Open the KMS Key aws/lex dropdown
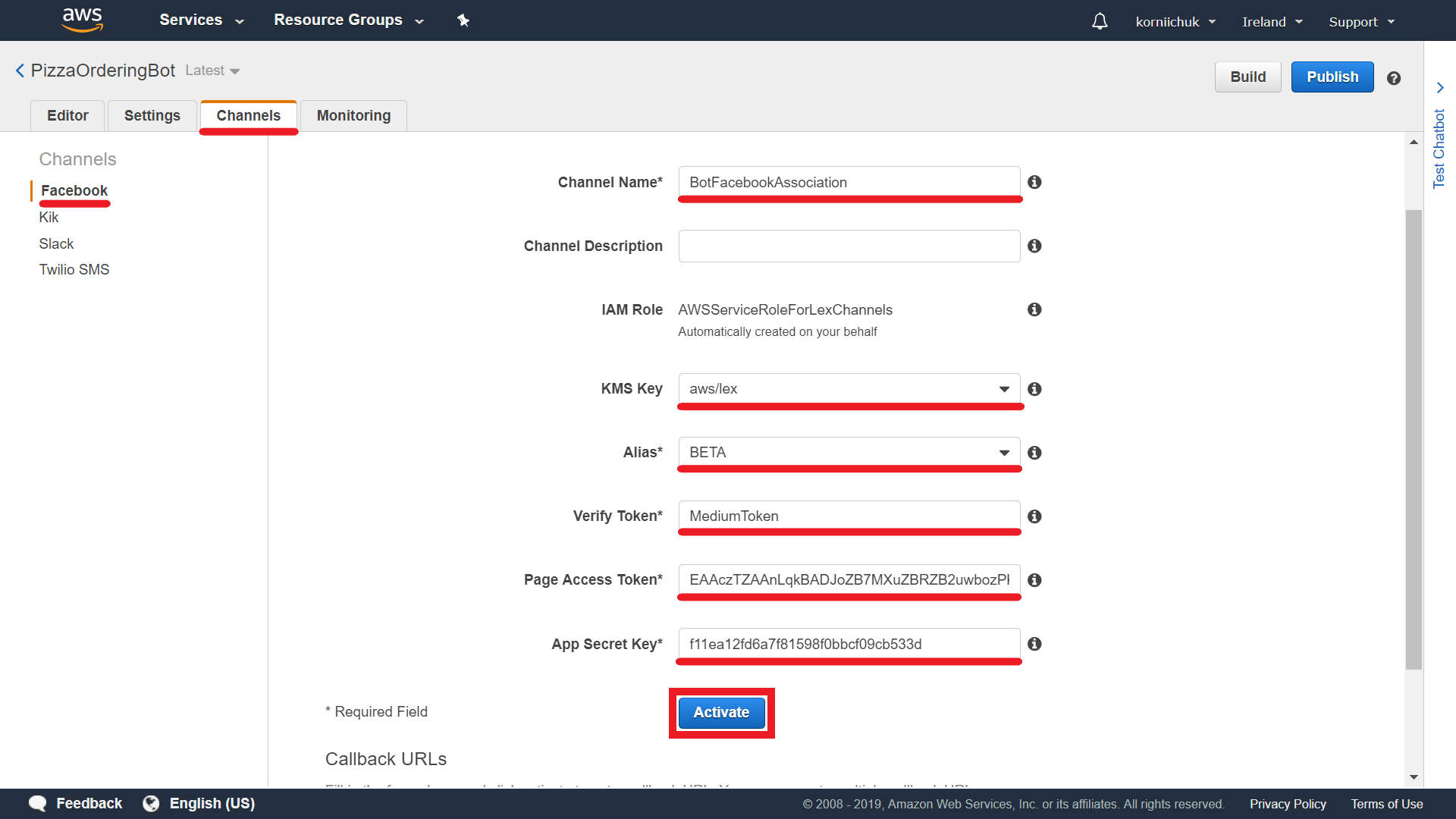The image size is (1456, 819). point(849,389)
